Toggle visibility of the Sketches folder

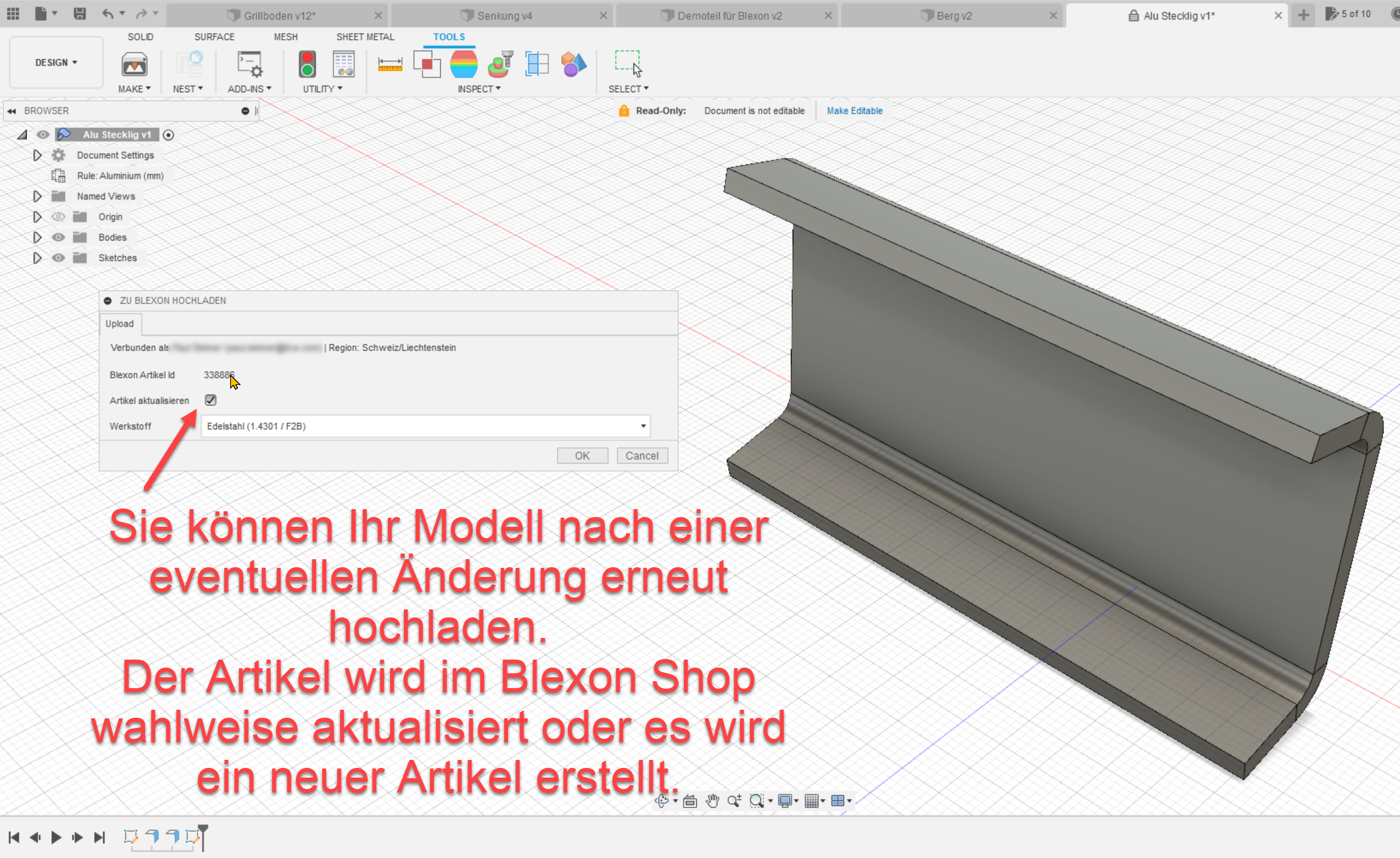pos(58,258)
